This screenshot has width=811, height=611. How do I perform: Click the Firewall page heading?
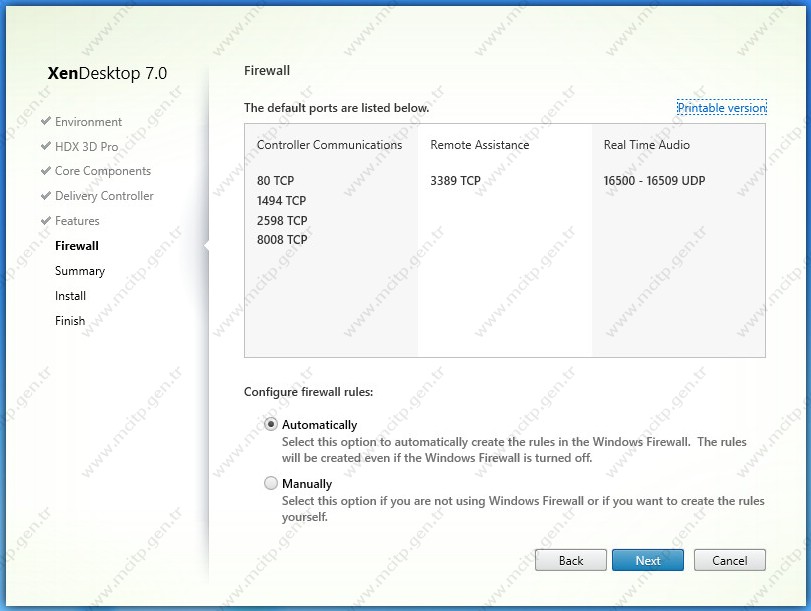pos(267,70)
